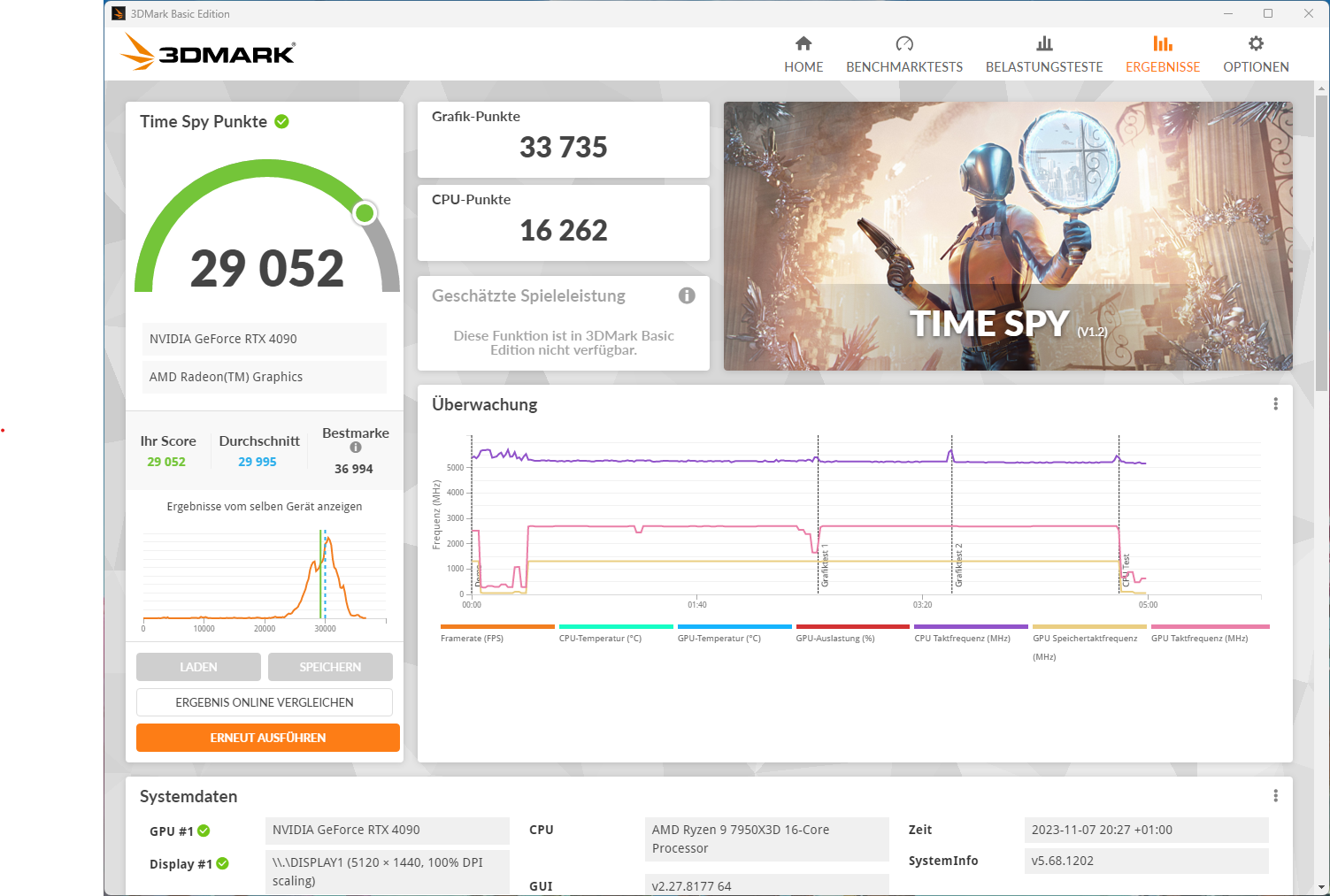Viewport: 1330px width, 896px height.
Task: Switch to BENCHMARKTESTS tab
Action: click(904, 55)
